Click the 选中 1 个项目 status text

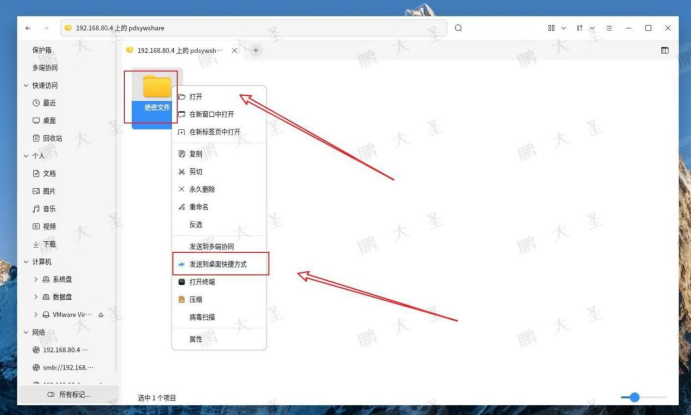pos(157,398)
